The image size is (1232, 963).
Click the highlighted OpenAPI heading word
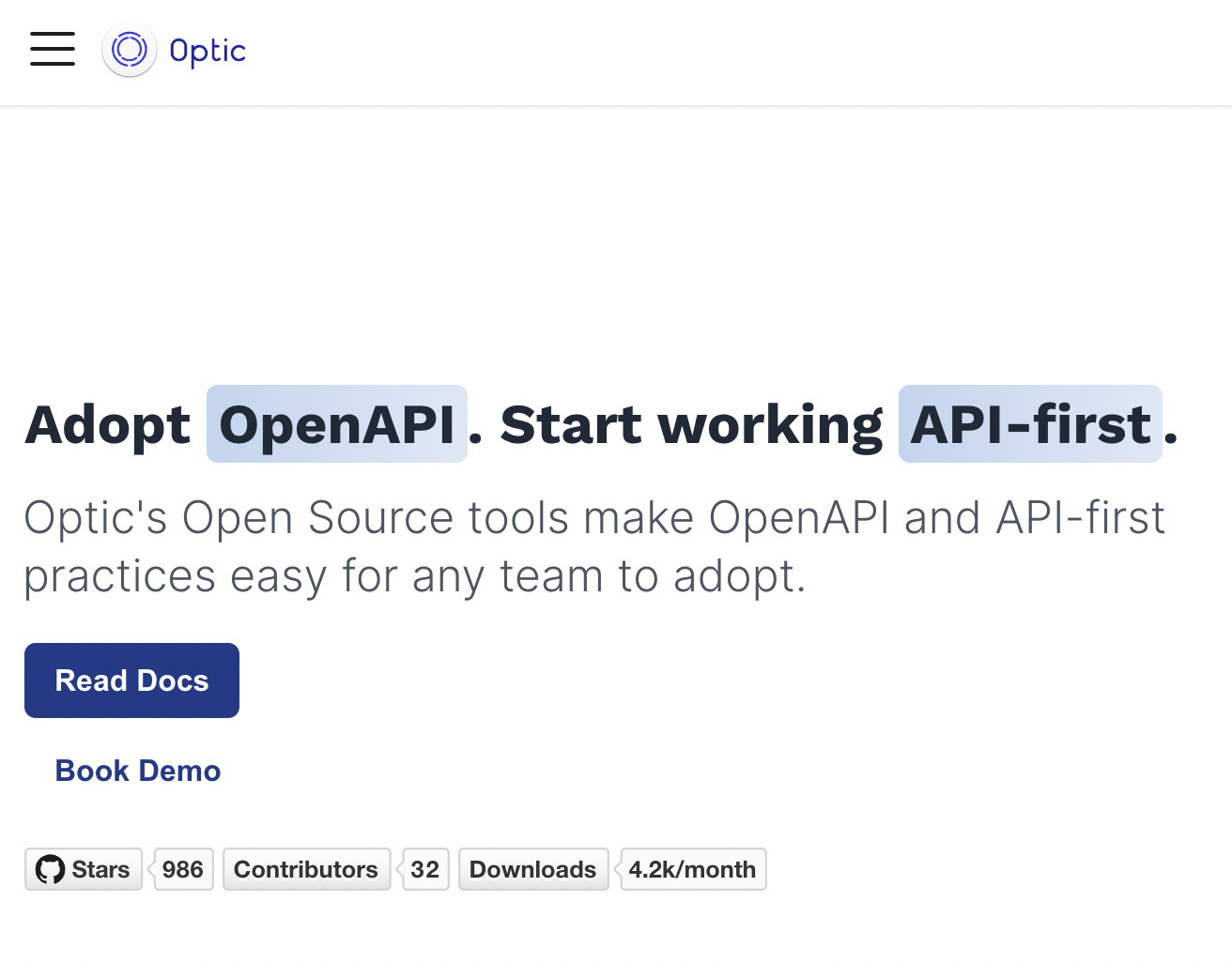337,423
